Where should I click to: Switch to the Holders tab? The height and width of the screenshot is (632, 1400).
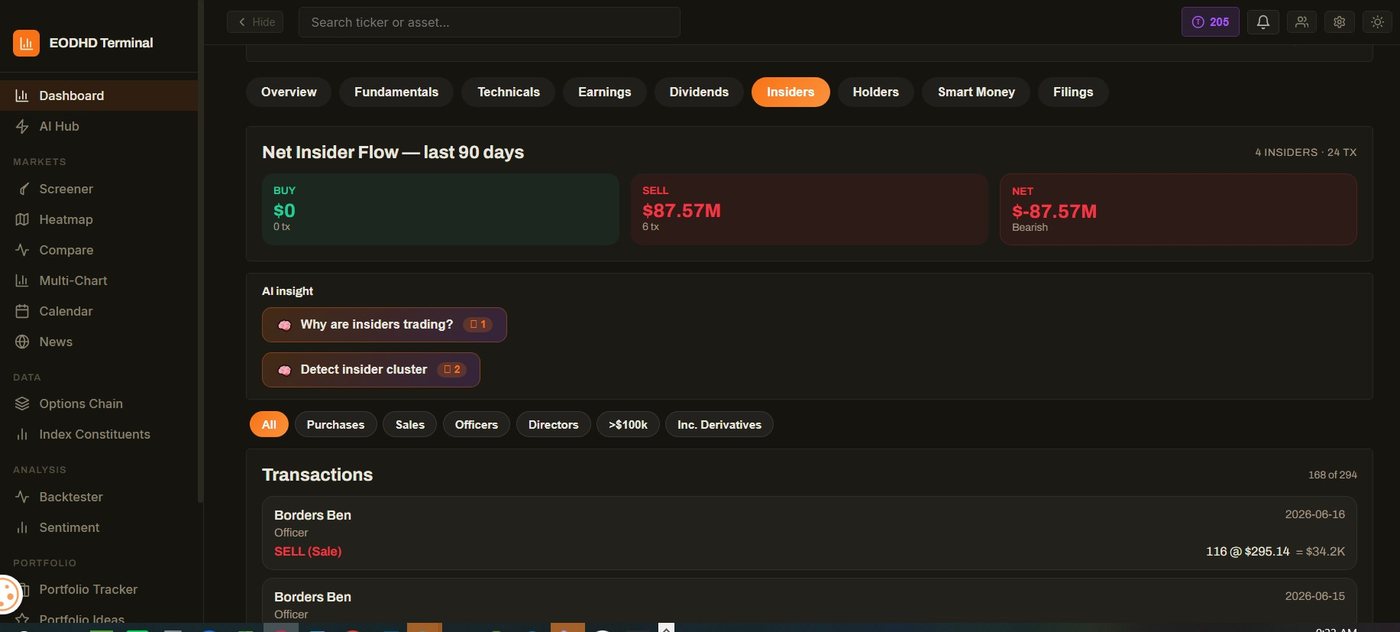tap(876, 92)
